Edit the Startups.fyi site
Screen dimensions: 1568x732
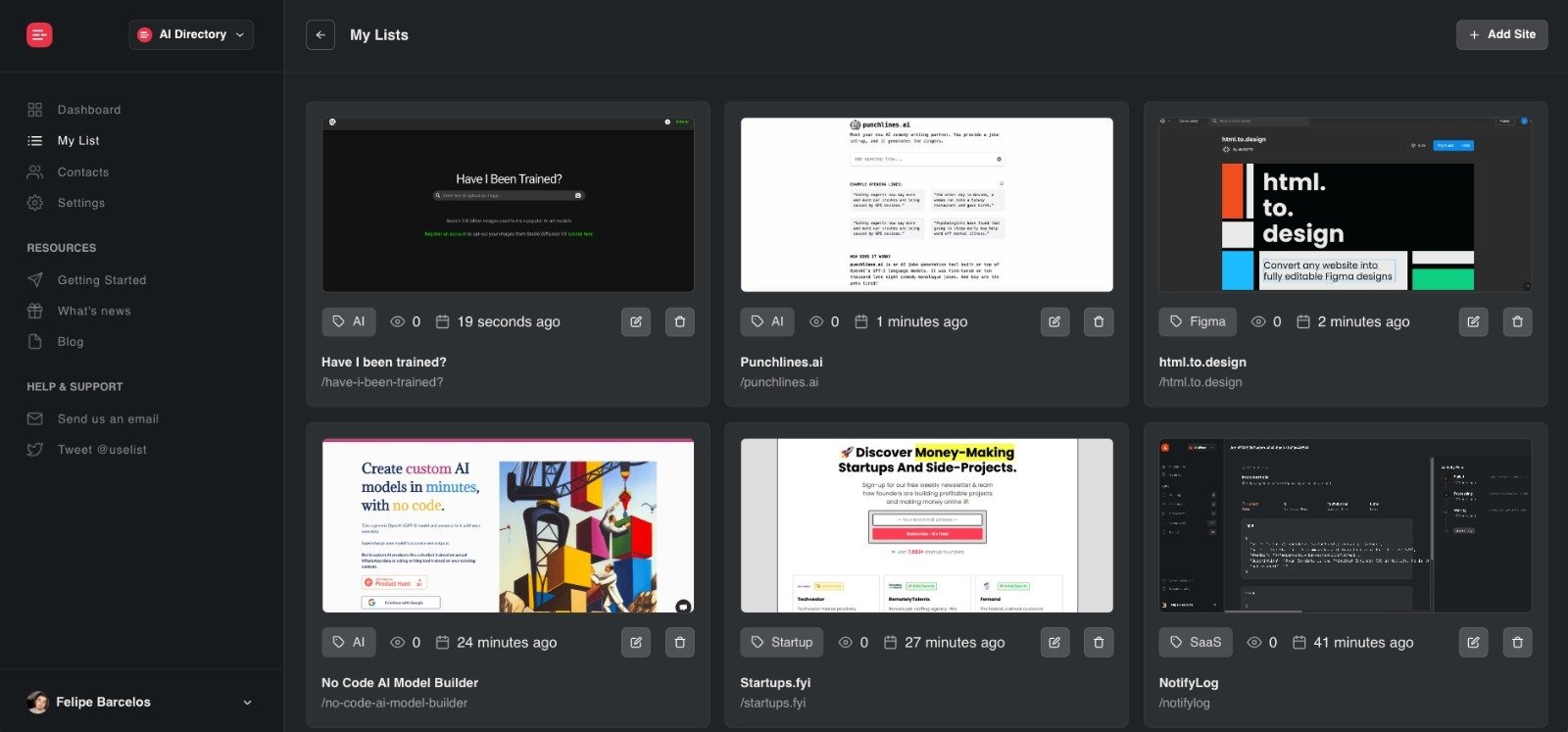(x=1054, y=643)
